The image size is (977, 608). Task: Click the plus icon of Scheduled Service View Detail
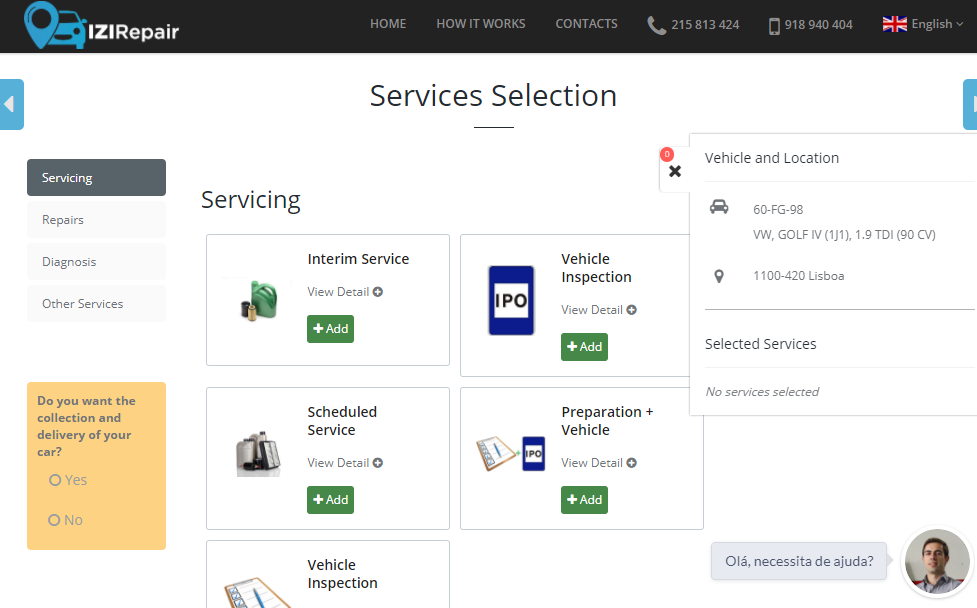378,463
